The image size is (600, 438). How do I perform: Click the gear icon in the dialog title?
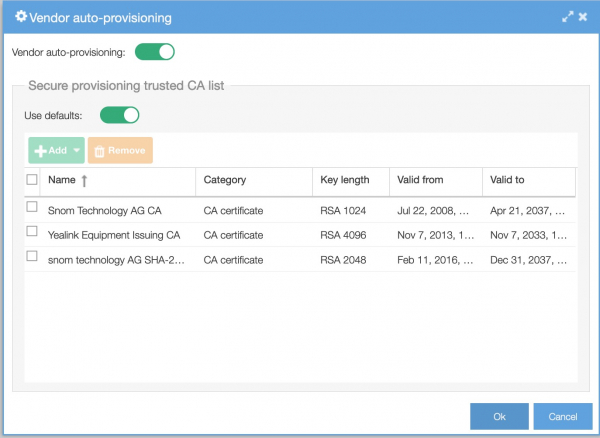pyautogui.click(x=21, y=16)
